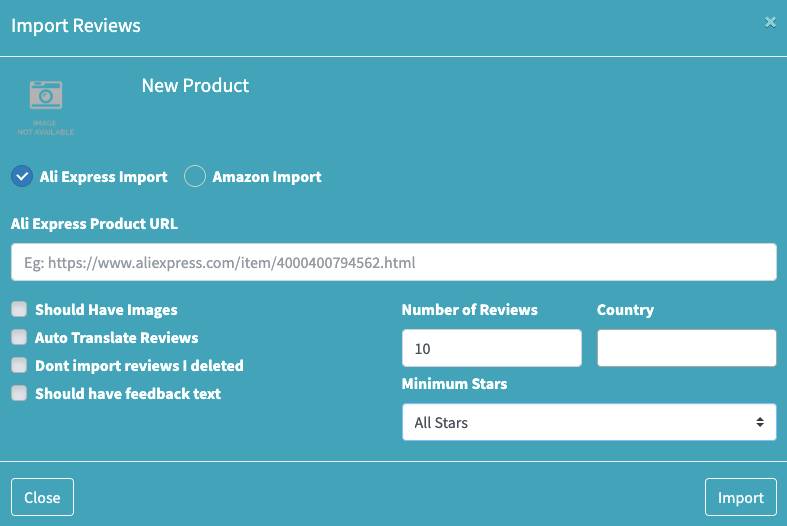
Task: Click the Minimum Stars label
Action: [454, 383]
